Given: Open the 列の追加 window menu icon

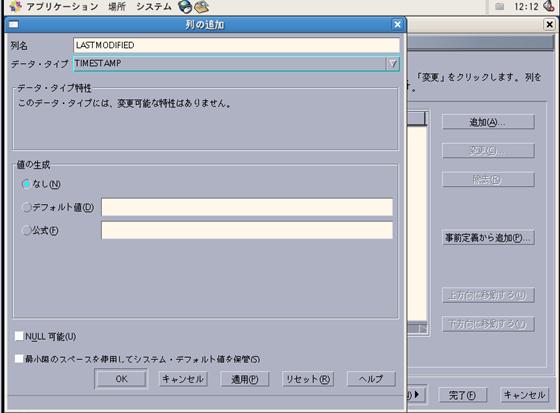Looking at the screenshot, I should click(x=13, y=24).
